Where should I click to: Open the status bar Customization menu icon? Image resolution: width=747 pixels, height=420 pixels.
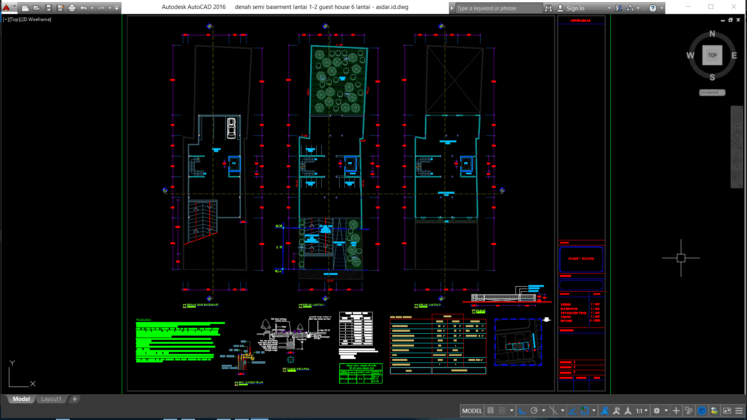[738, 411]
